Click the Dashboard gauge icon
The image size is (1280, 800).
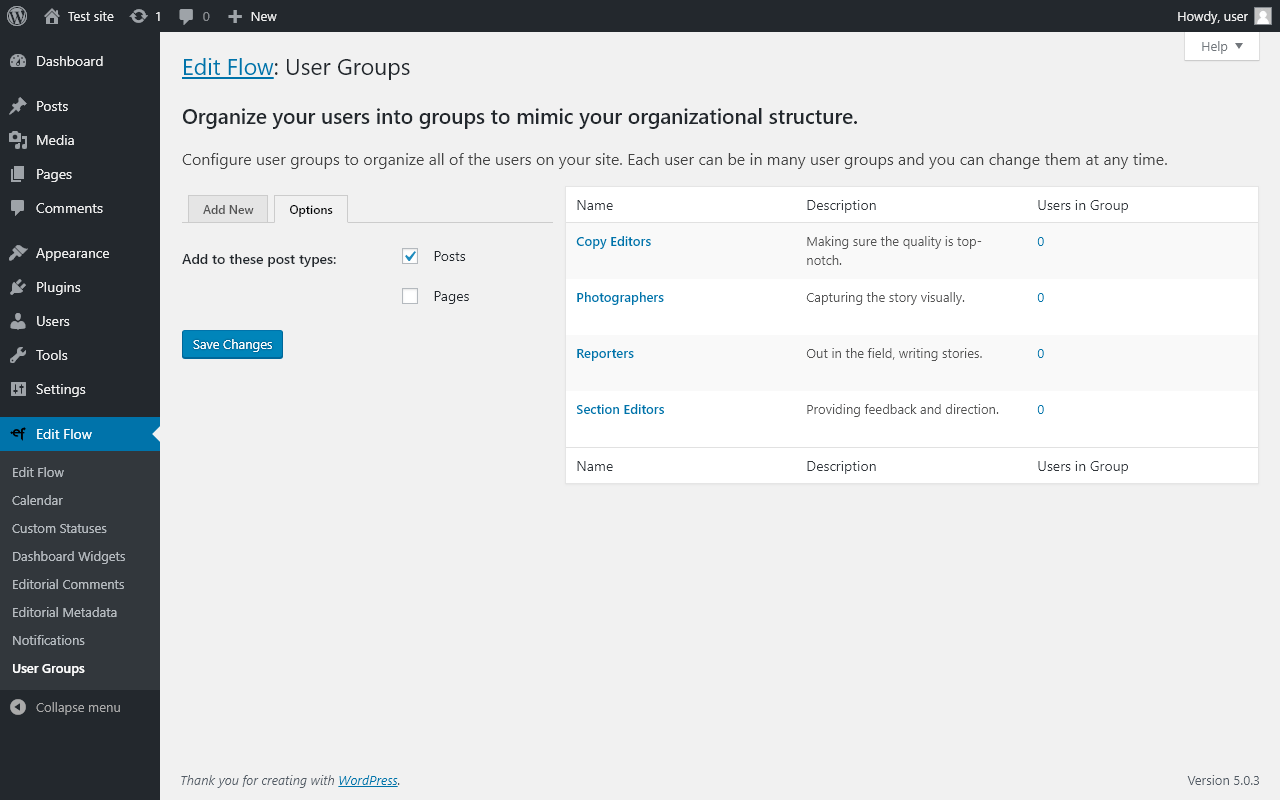coord(18,61)
